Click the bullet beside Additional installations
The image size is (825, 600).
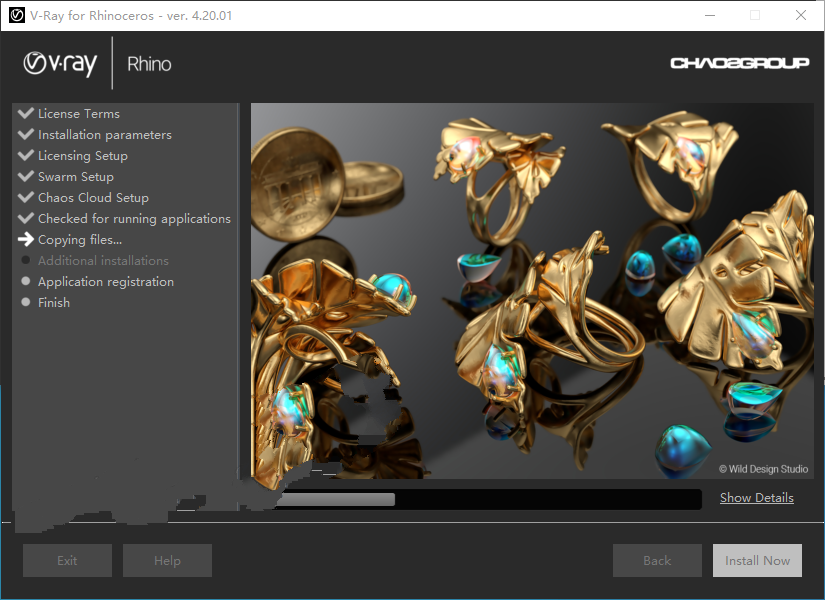[x=25, y=260]
